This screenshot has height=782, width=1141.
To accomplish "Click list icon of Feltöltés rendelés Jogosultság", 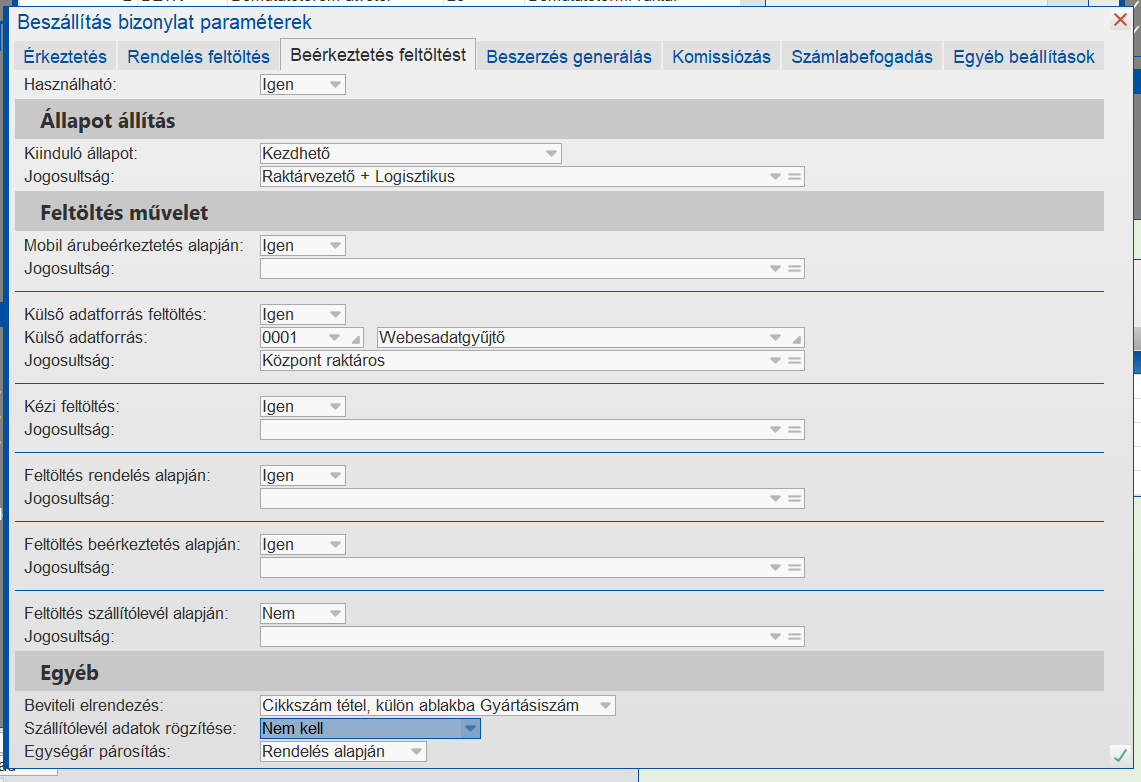I will tap(795, 499).
